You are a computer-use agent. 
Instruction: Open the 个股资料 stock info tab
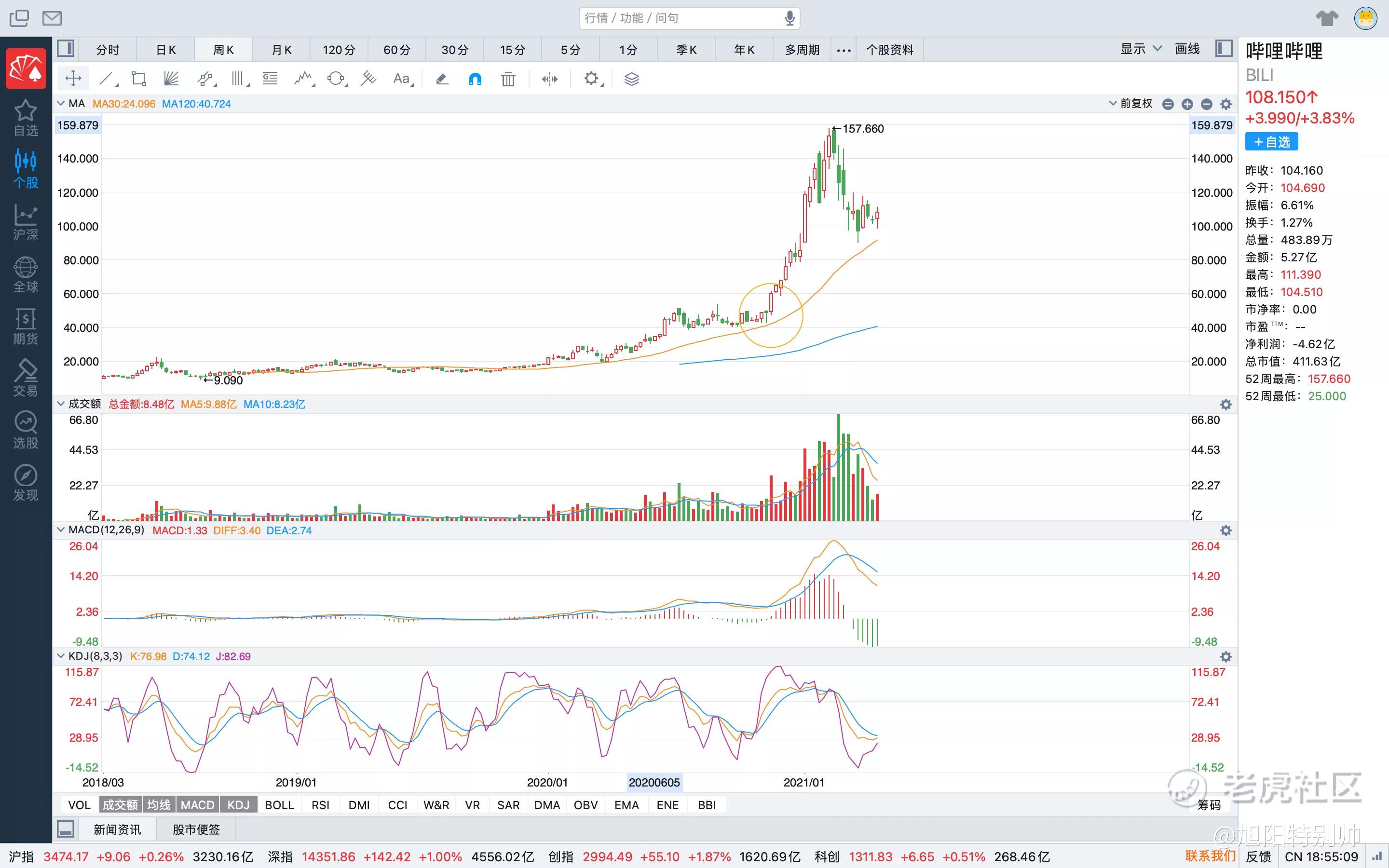tap(890, 50)
